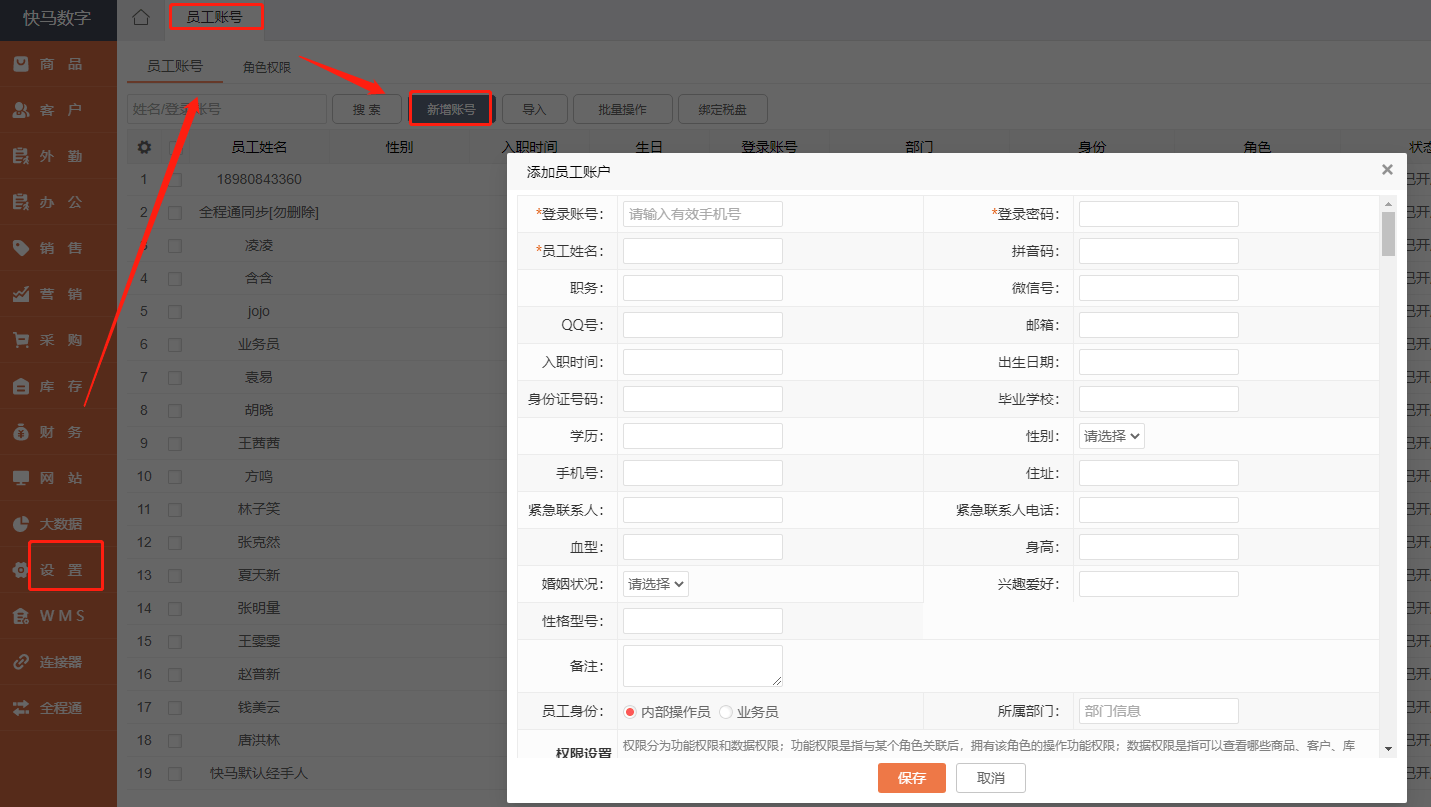1431x807 pixels.
Task: Open the 采购 cart icon
Action: (20, 340)
